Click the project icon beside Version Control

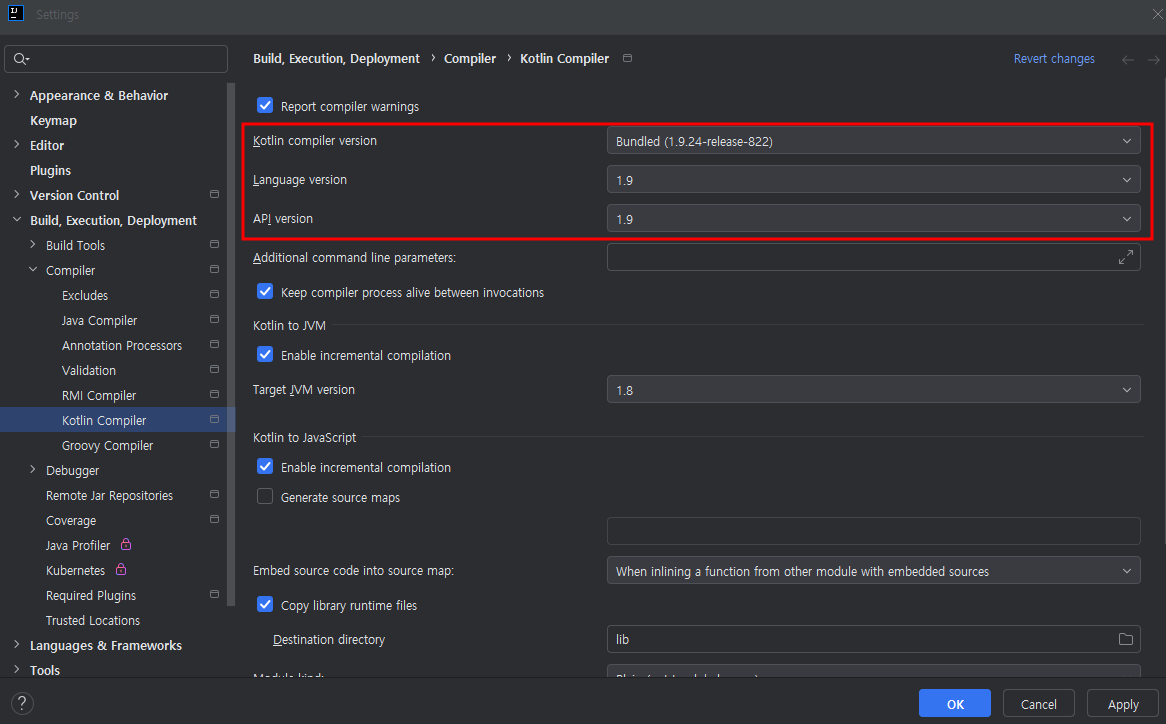pyautogui.click(x=214, y=194)
